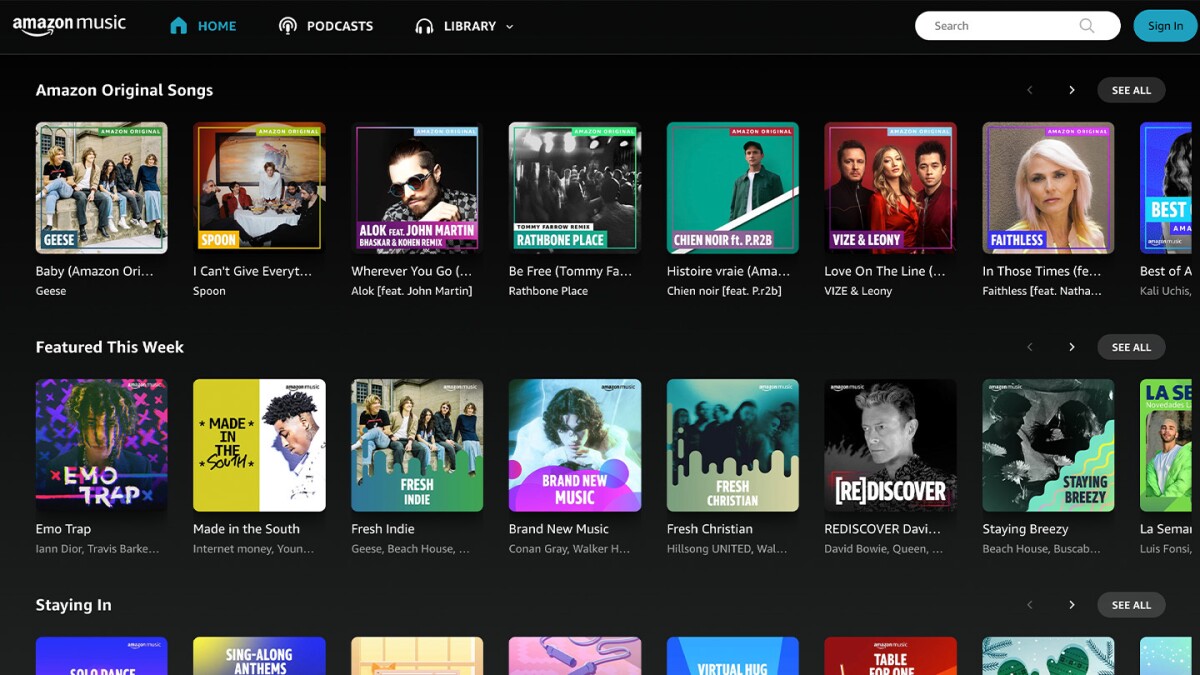Click the Amazon Music logo

(x=69, y=26)
